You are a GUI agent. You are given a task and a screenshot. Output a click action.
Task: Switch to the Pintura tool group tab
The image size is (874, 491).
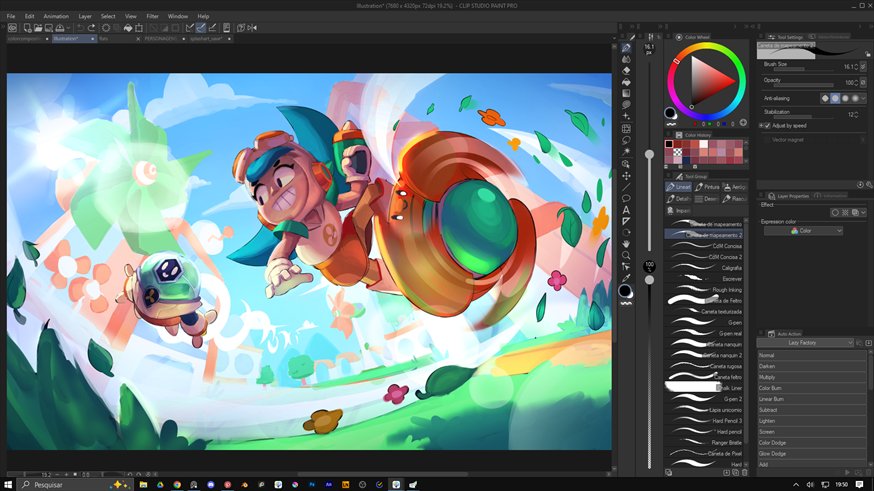point(707,187)
